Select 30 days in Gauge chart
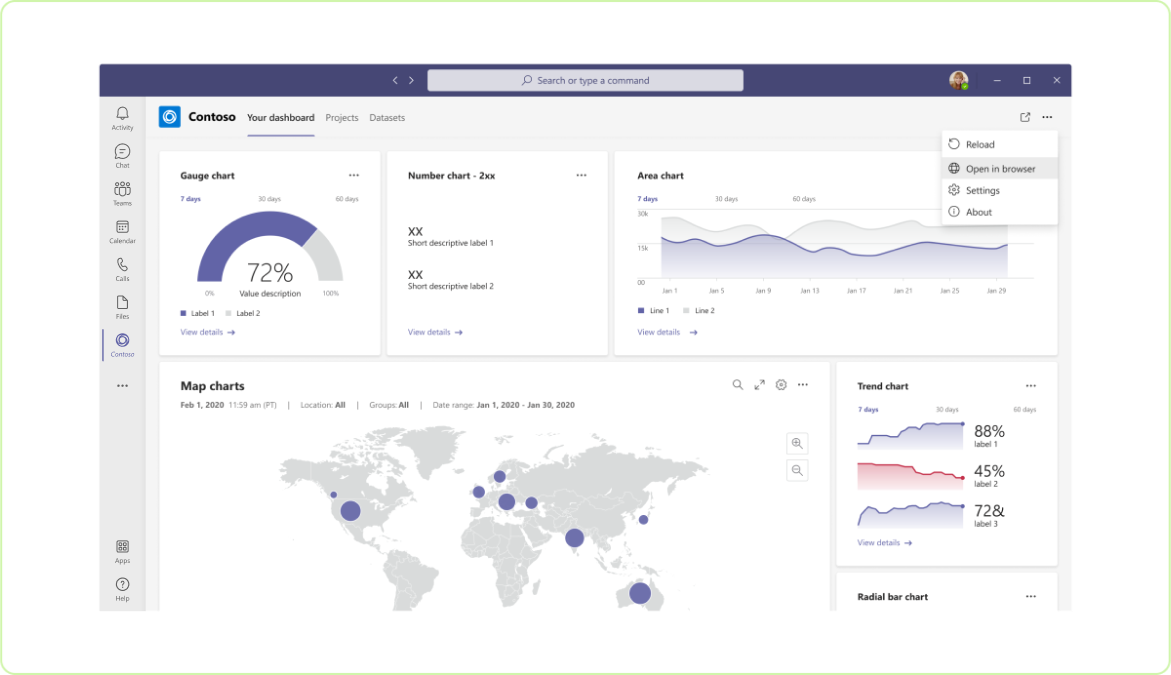This screenshot has height=675, width=1171. 270,199
